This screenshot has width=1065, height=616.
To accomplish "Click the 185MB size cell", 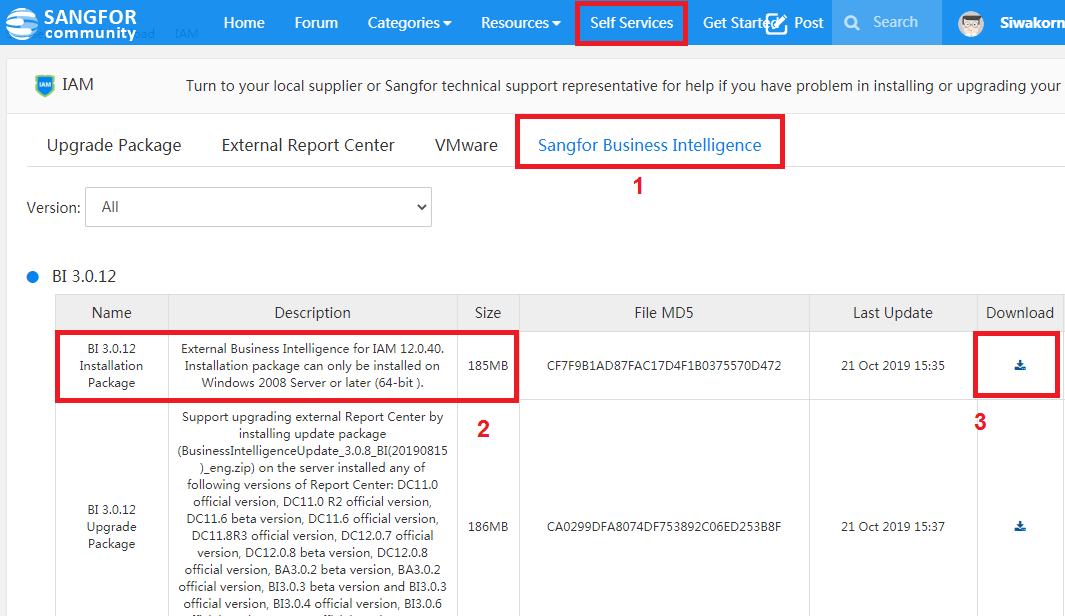I will pos(488,365).
